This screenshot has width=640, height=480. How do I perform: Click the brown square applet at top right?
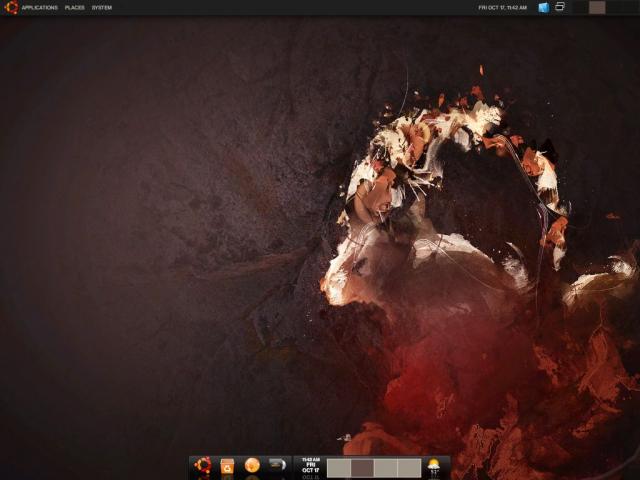(597, 7)
